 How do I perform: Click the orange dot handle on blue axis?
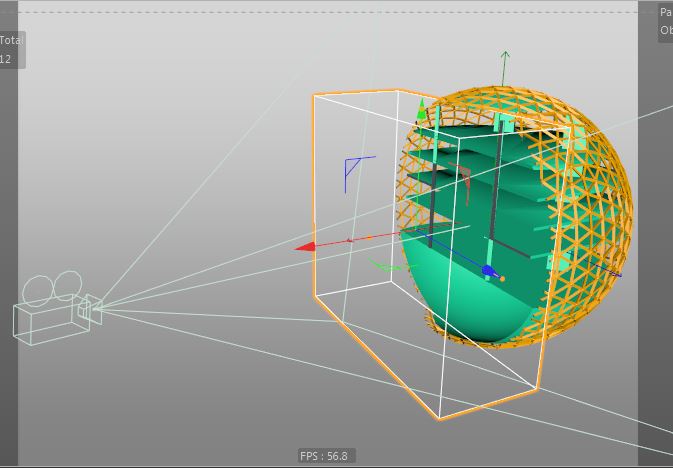coord(502,279)
